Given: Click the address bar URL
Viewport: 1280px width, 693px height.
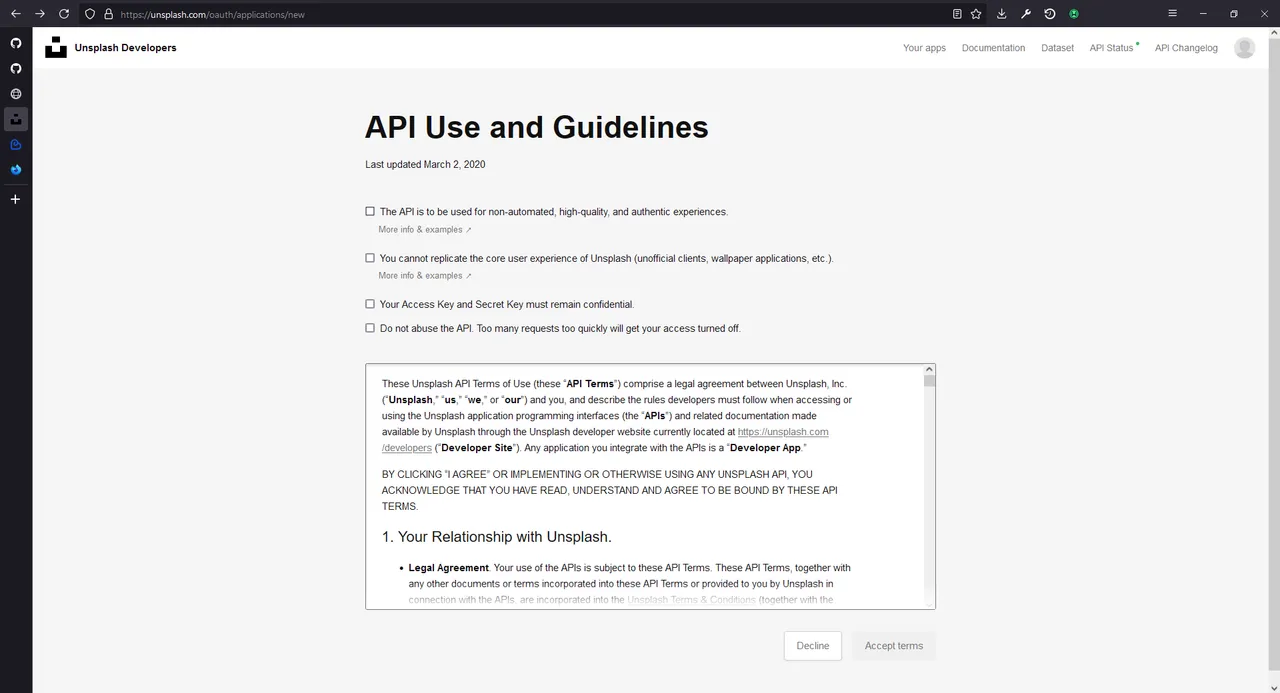Looking at the screenshot, I should (x=212, y=14).
